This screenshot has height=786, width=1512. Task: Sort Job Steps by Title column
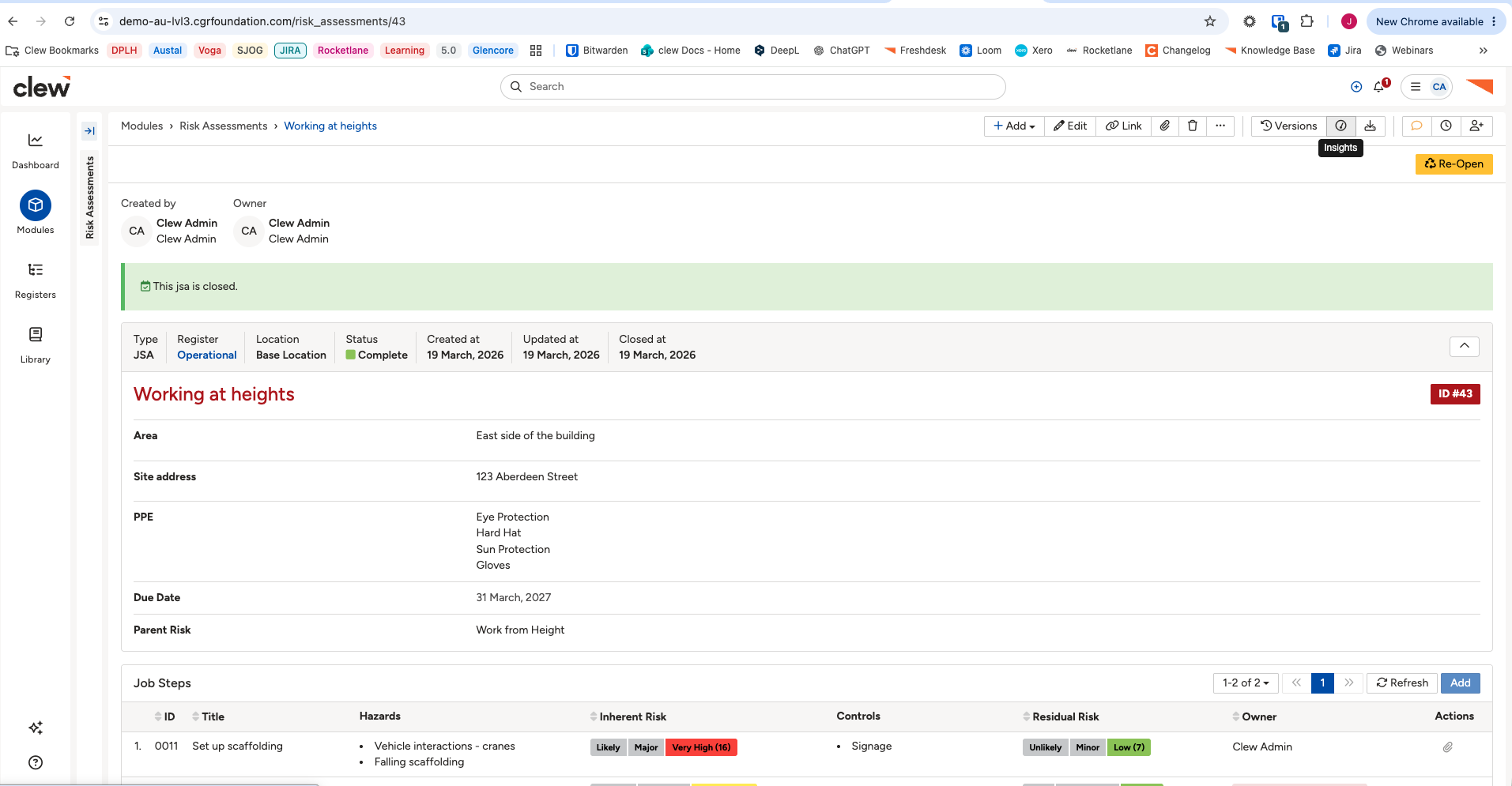(x=208, y=716)
